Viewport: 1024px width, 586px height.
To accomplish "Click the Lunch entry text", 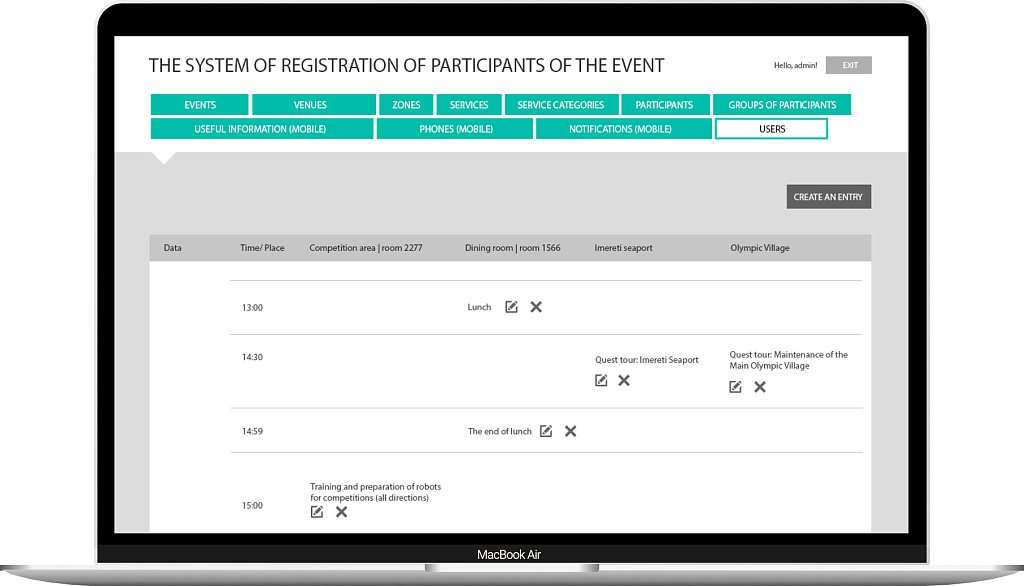I will pyautogui.click(x=479, y=307).
